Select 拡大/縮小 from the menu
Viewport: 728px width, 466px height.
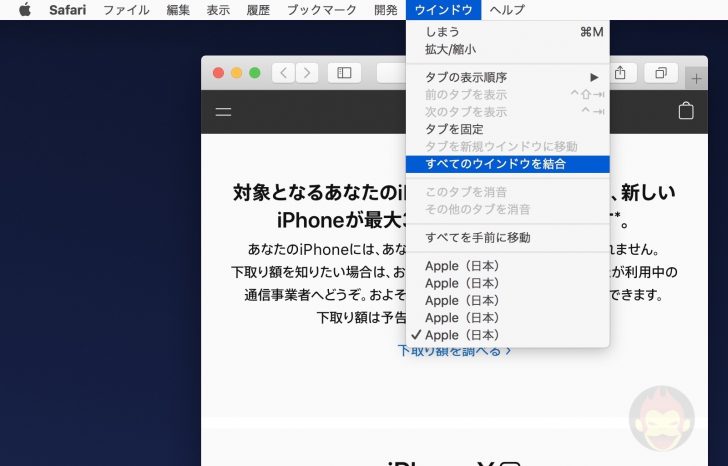(507, 50)
